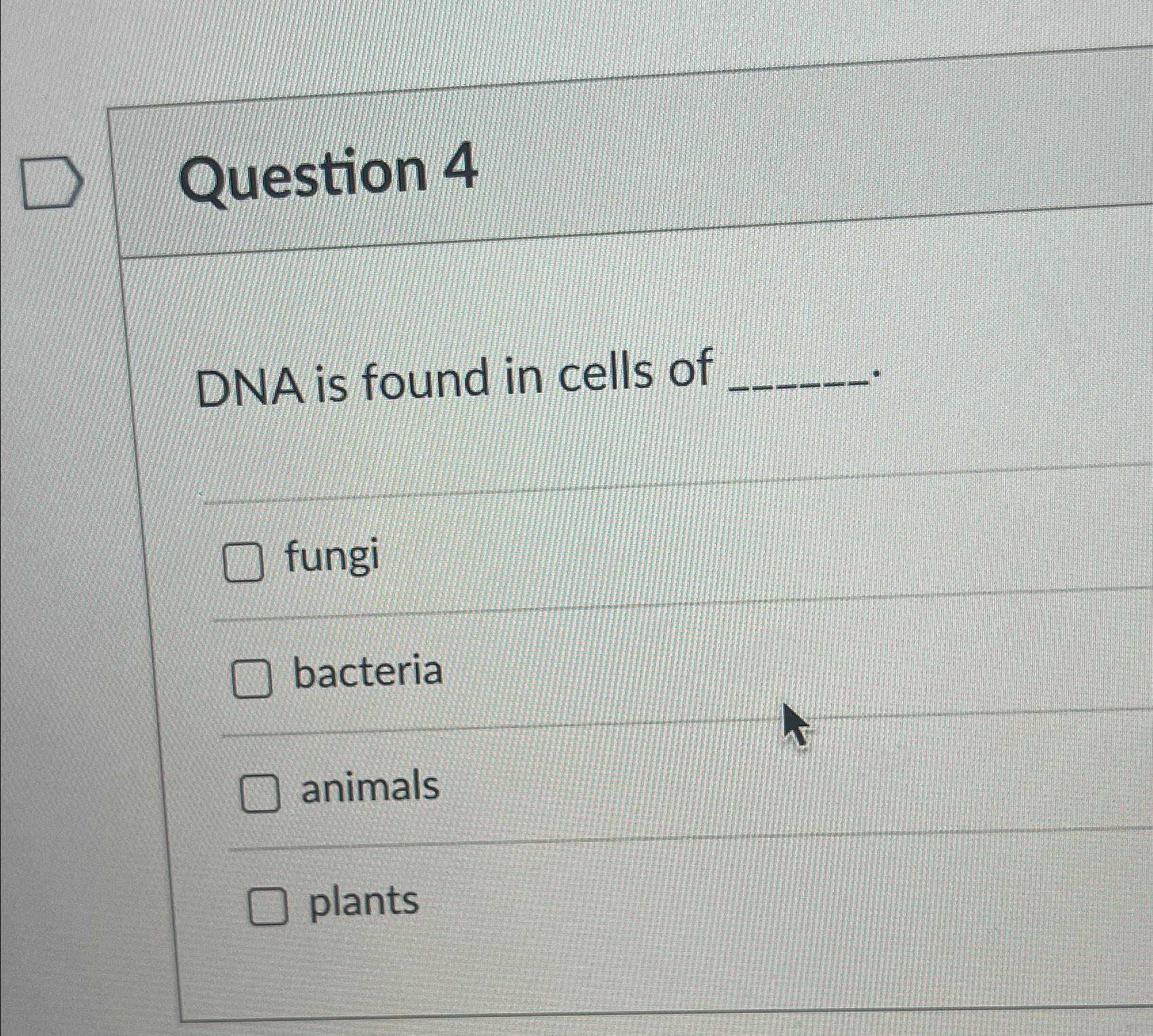The height and width of the screenshot is (1036, 1153).
Task: Uncheck the fungi checkbox
Action: pyautogui.click(x=246, y=562)
